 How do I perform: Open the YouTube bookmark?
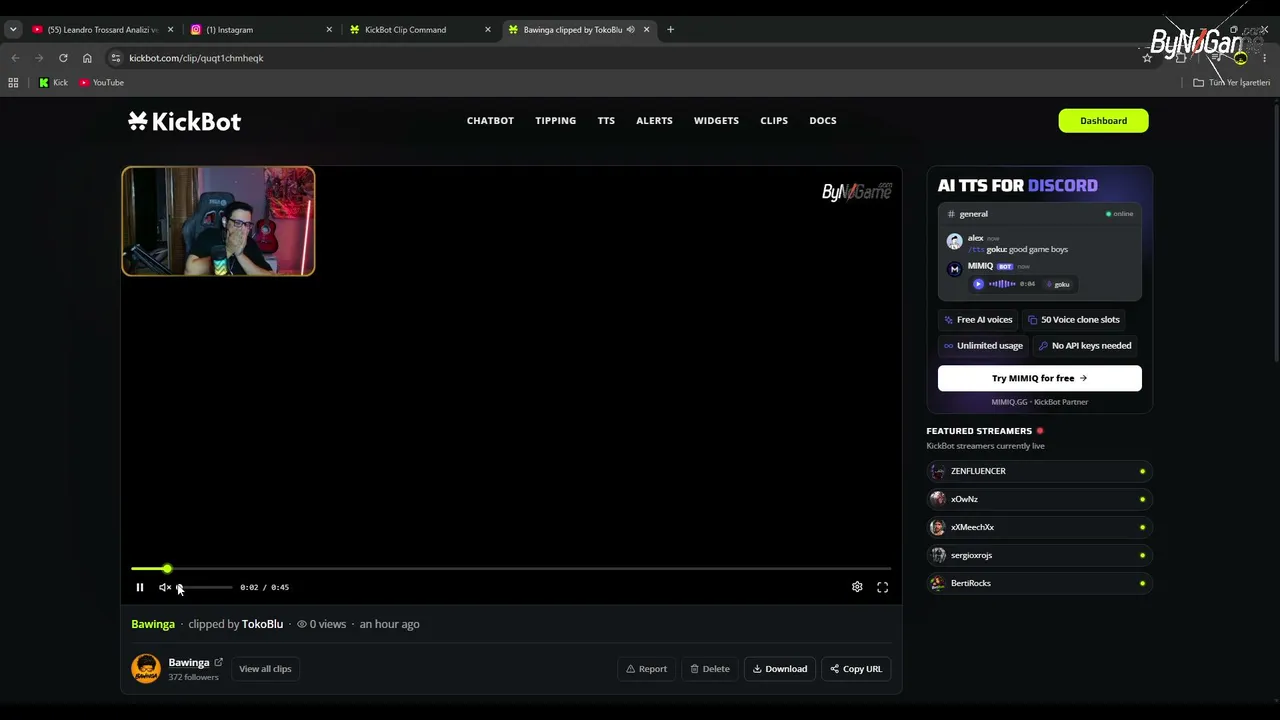point(101,83)
